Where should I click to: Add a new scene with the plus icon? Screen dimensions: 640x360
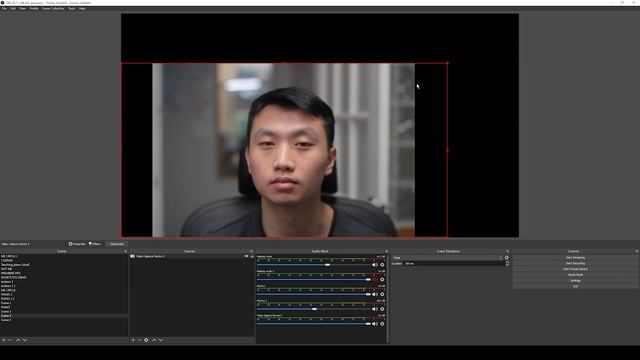(x=4, y=340)
